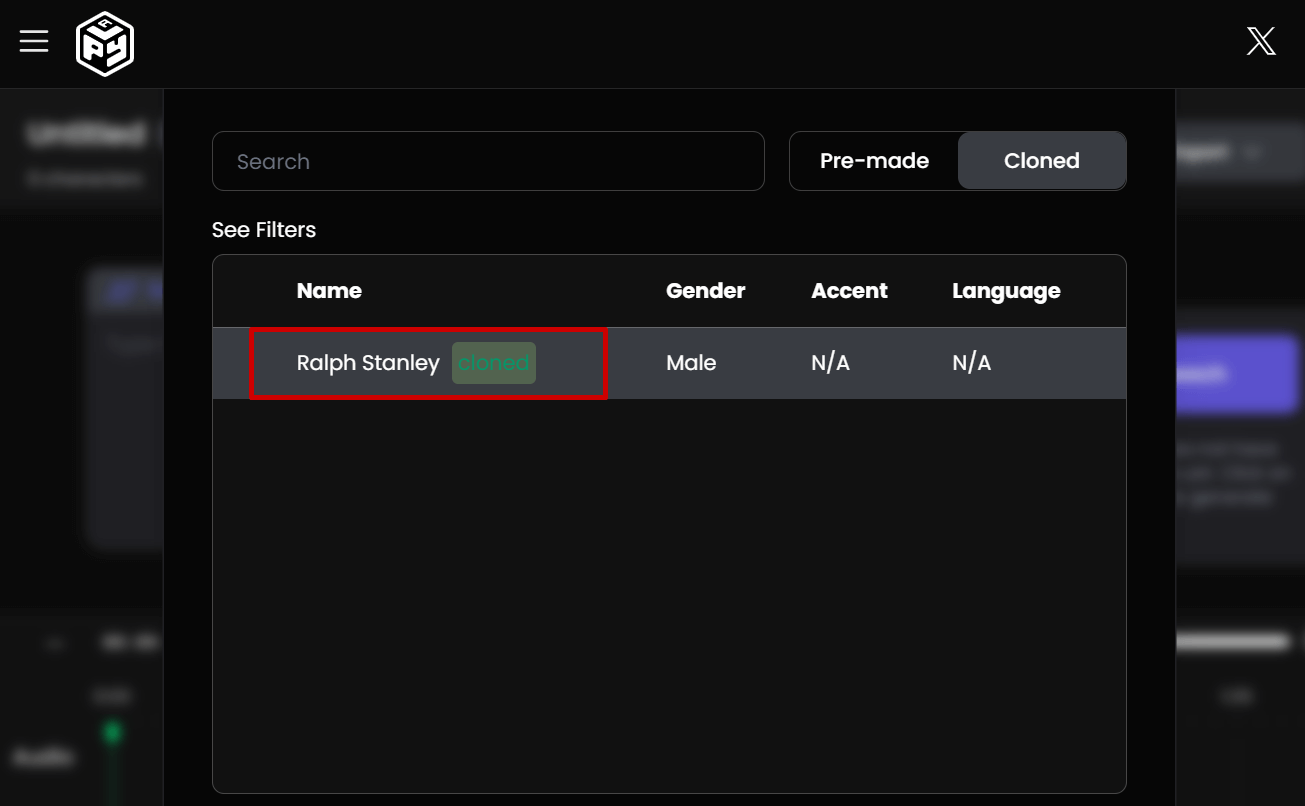Select the Cloned voices tab
Viewport: 1305px width, 806px height.
tap(1041, 161)
